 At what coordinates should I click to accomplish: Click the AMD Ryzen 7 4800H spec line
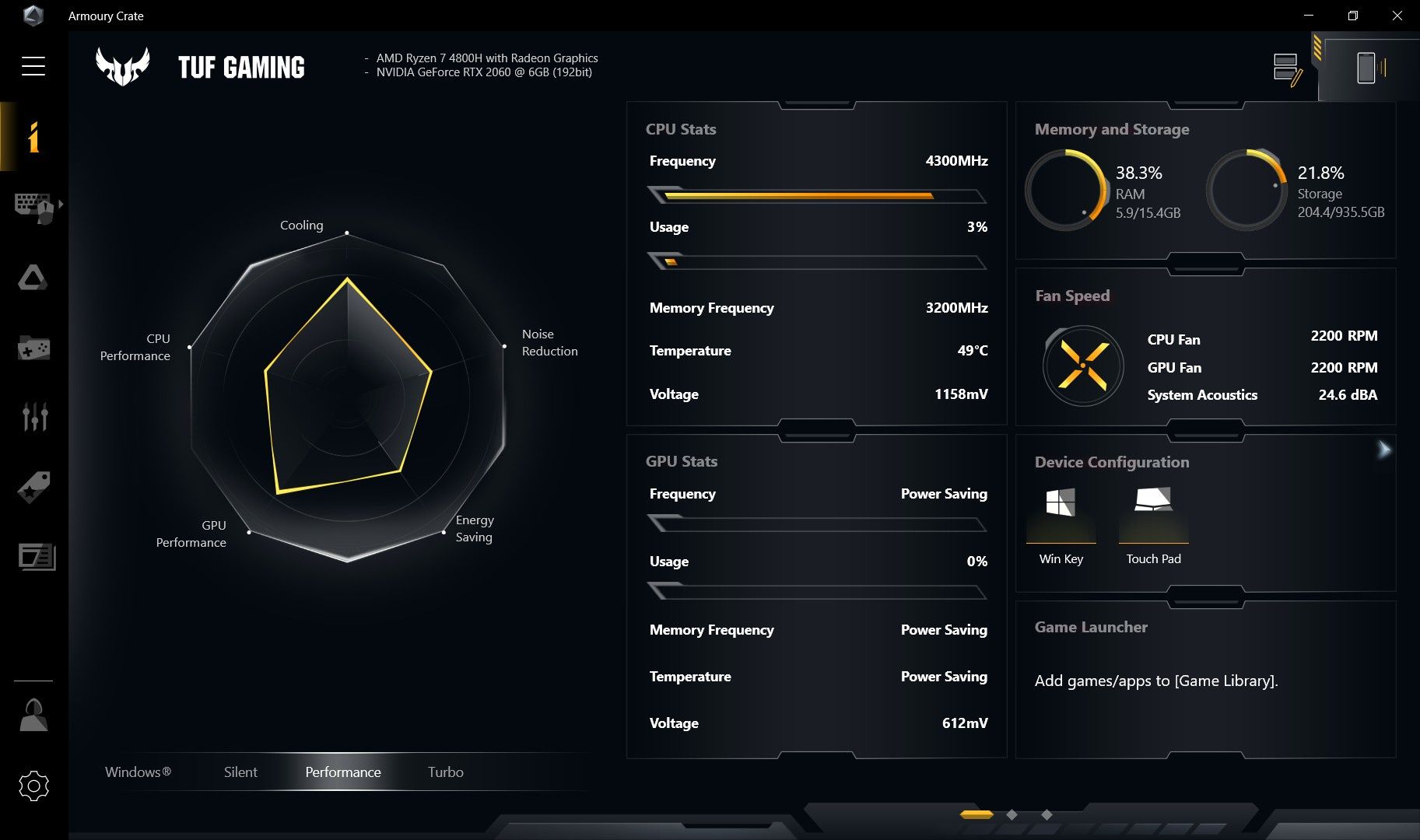point(487,58)
